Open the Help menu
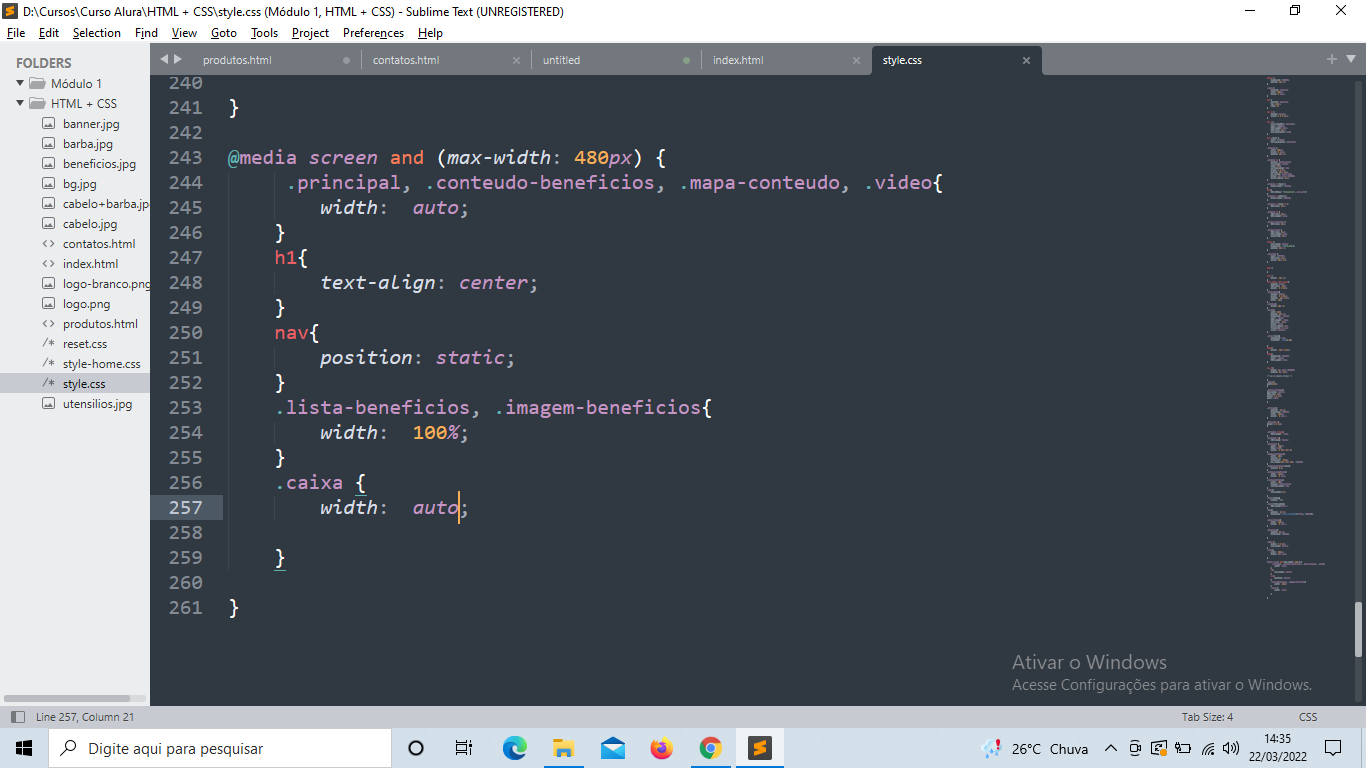 [x=430, y=33]
